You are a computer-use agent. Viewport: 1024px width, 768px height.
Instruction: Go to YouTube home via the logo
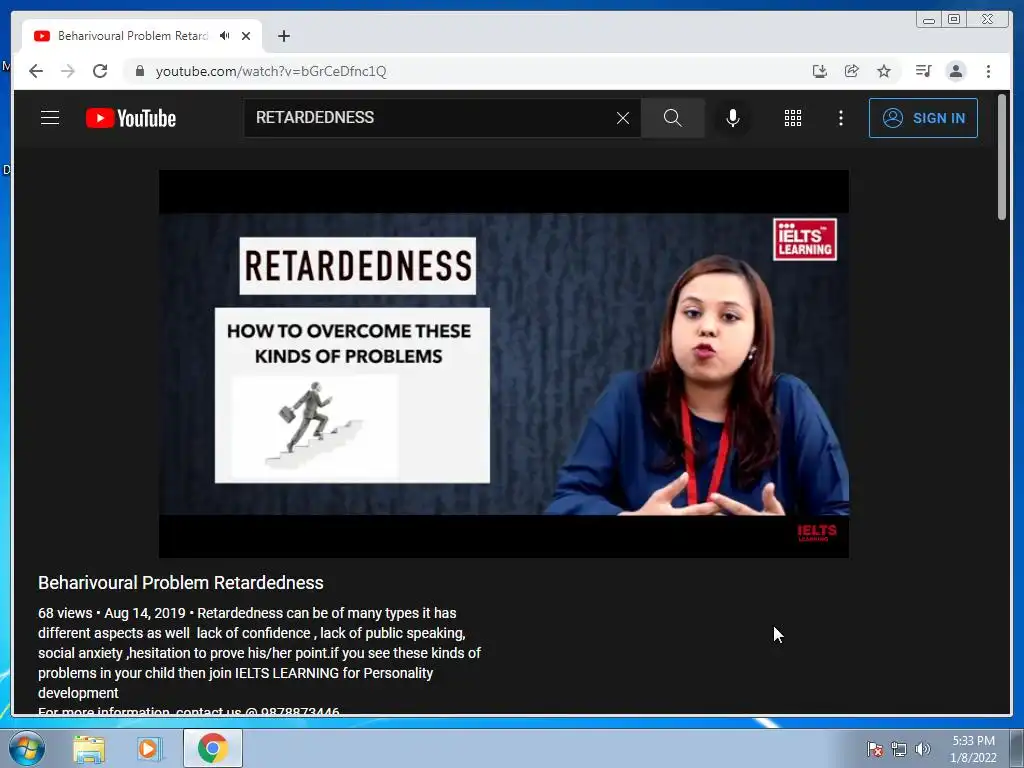[x=131, y=118]
